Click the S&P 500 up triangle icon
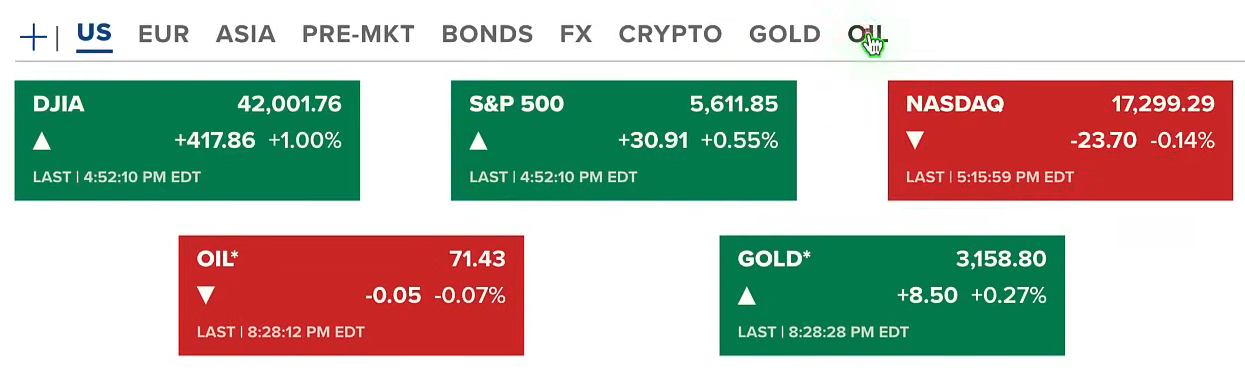The width and height of the screenshot is (1245, 370). [479, 141]
